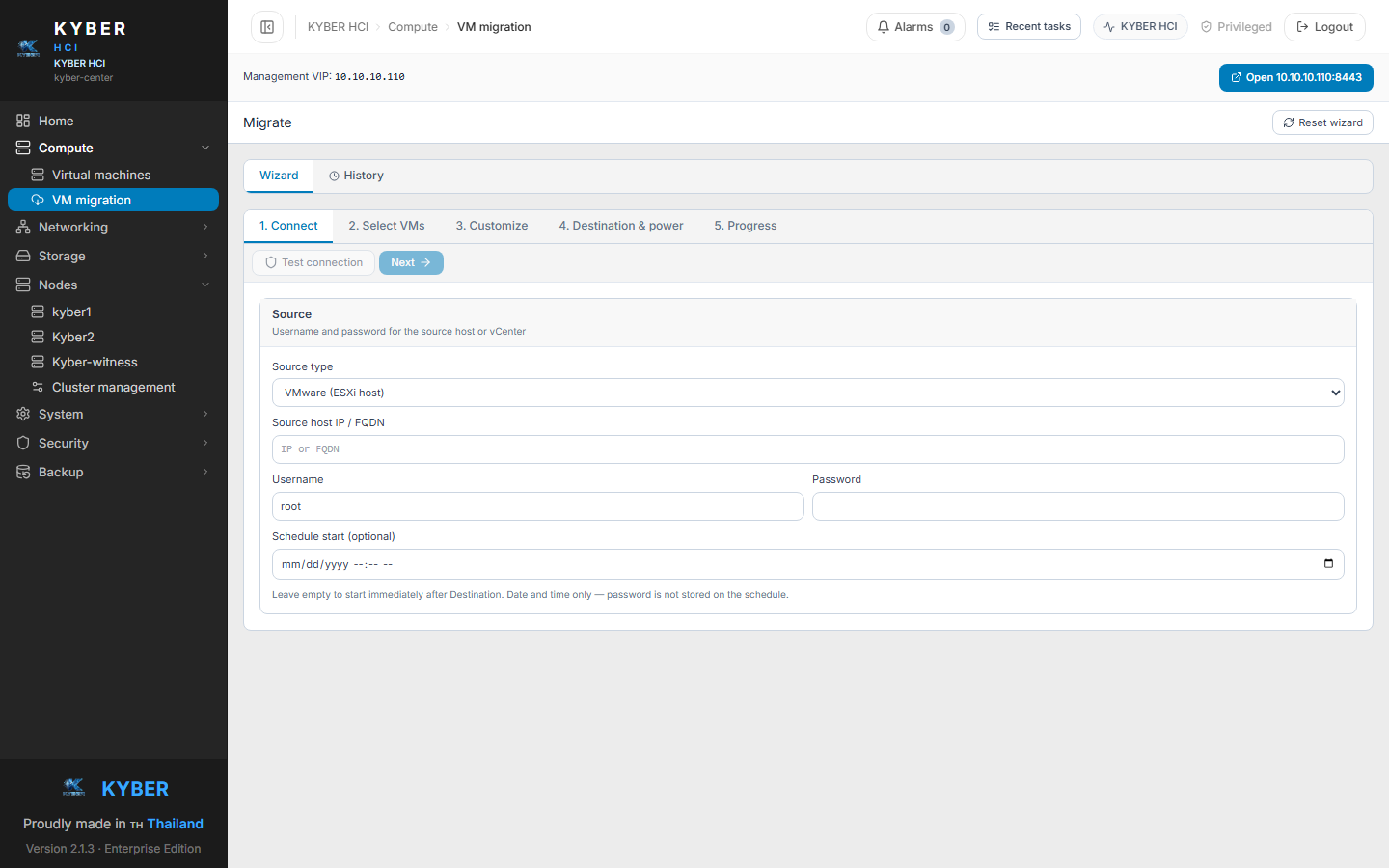Open node Kyber2
Screen dimensions: 1389x868
114,337
